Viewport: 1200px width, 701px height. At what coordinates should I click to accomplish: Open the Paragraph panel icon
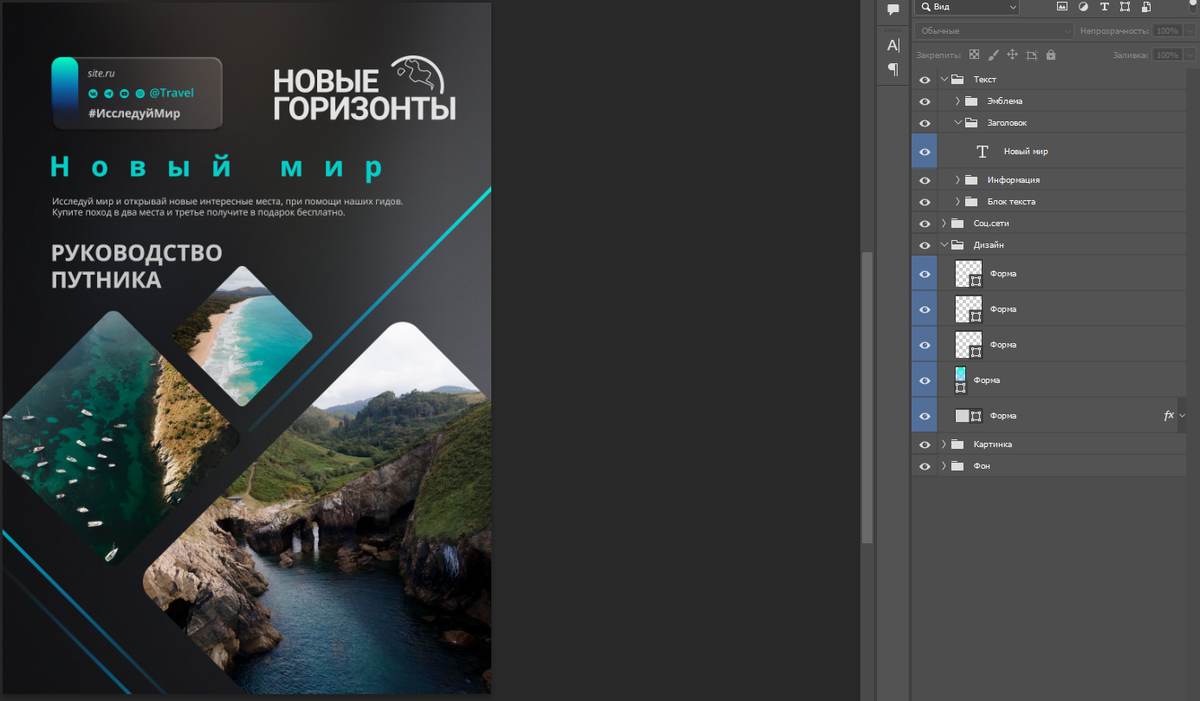[893, 69]
